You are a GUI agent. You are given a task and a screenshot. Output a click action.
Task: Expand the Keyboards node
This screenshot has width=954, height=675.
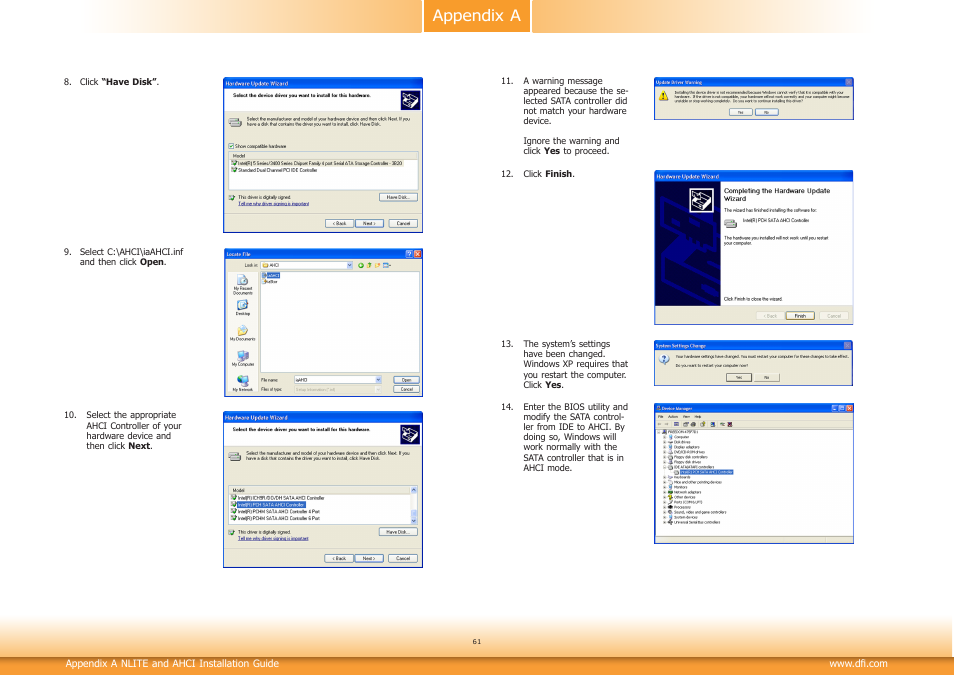coord(664,477)
